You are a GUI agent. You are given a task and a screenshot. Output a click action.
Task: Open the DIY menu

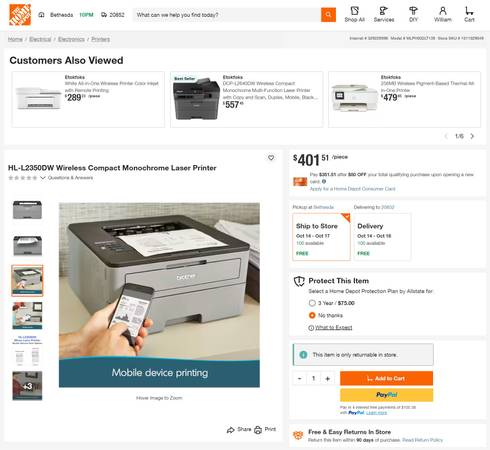click(x=413, y=15)
